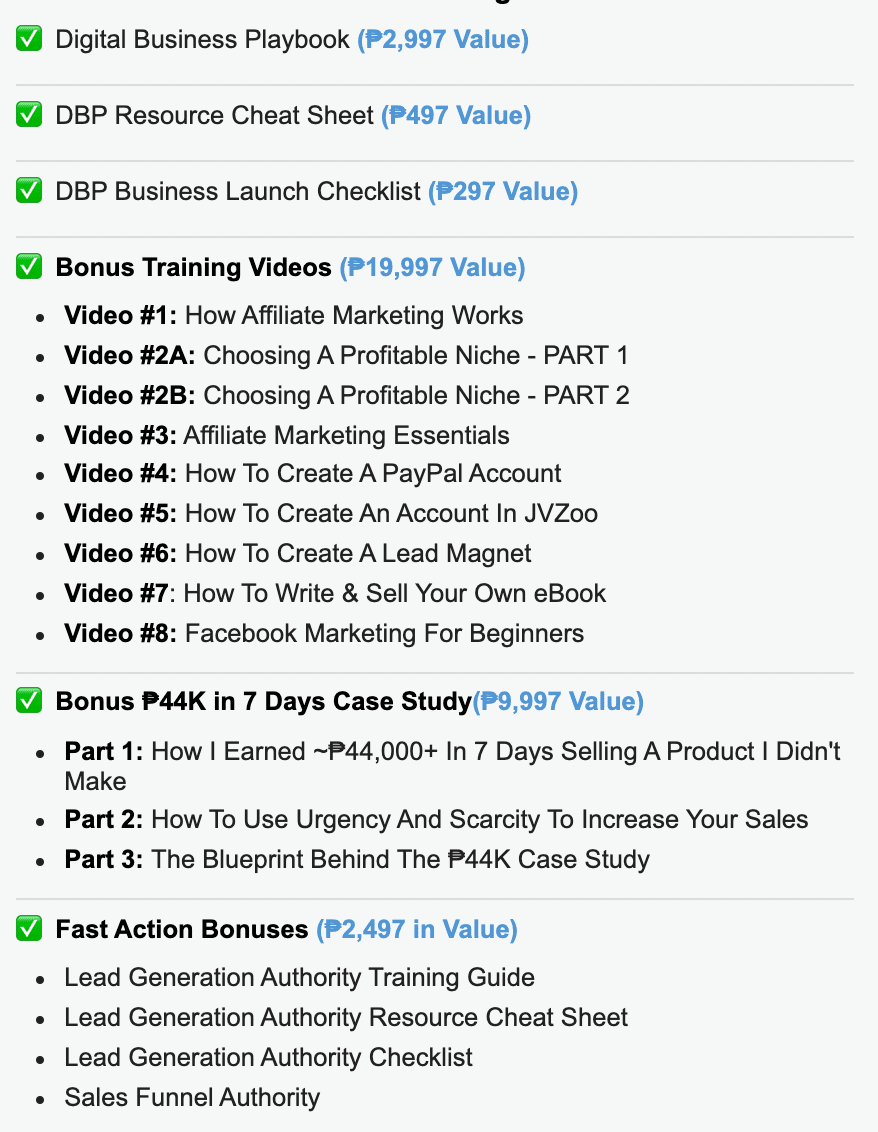
Task: Click the ₱9,997 Value label
Action: tap(557, 702)
